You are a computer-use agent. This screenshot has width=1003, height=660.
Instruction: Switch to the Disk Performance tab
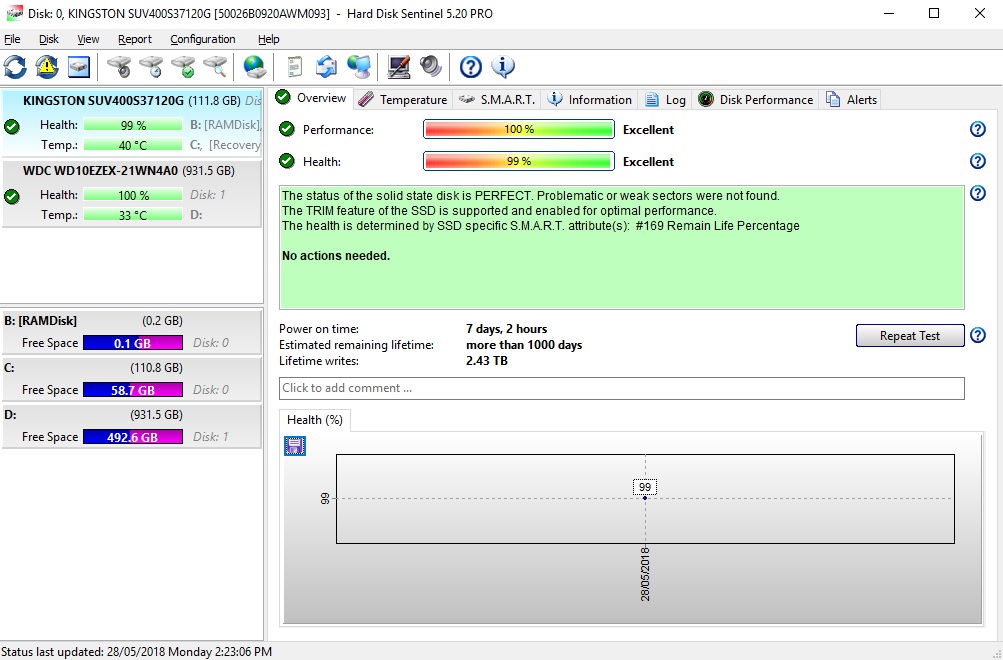(x=755, y=100)
